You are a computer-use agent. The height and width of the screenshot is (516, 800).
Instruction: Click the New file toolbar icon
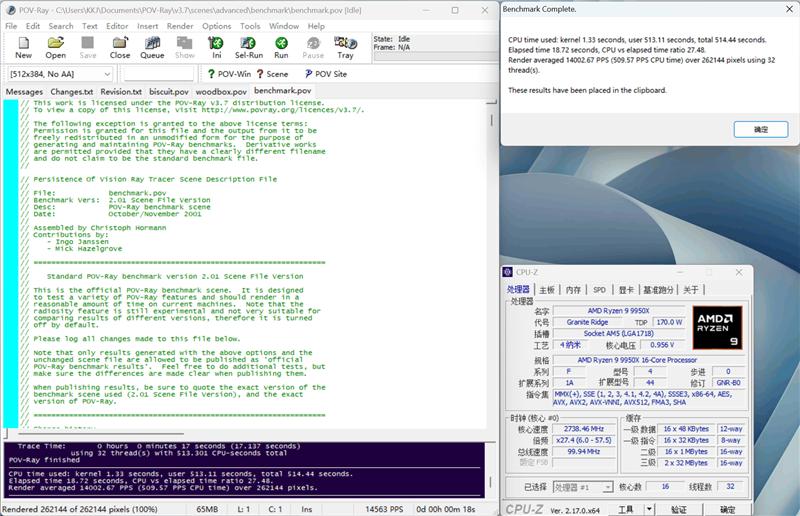[x=23, y=48]
